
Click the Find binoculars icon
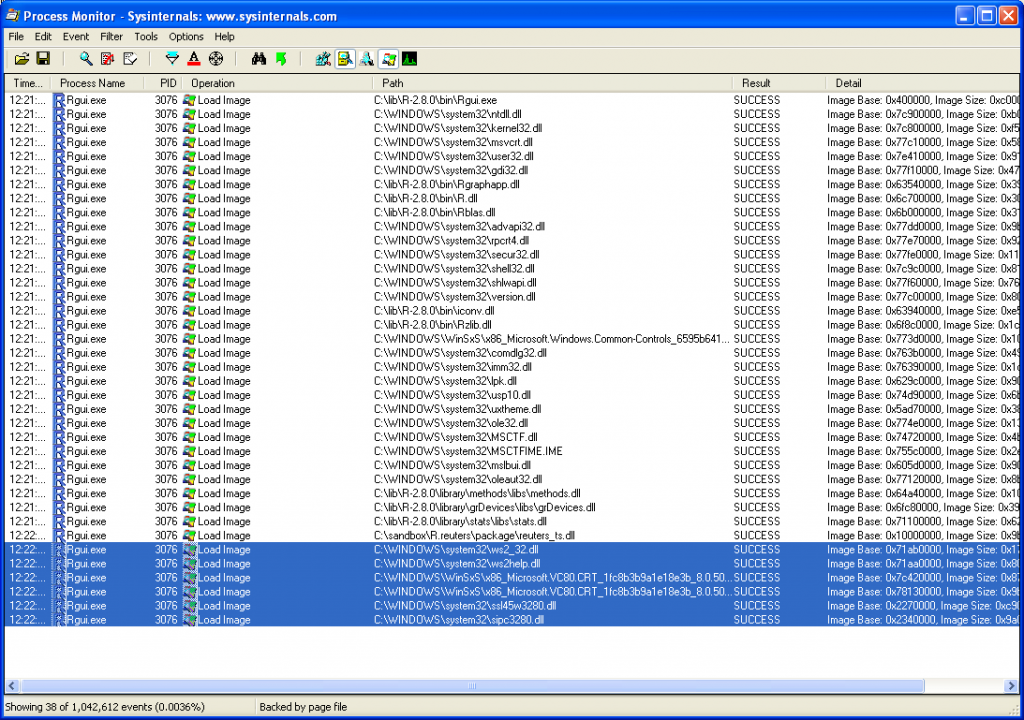(x=260, y=58)
